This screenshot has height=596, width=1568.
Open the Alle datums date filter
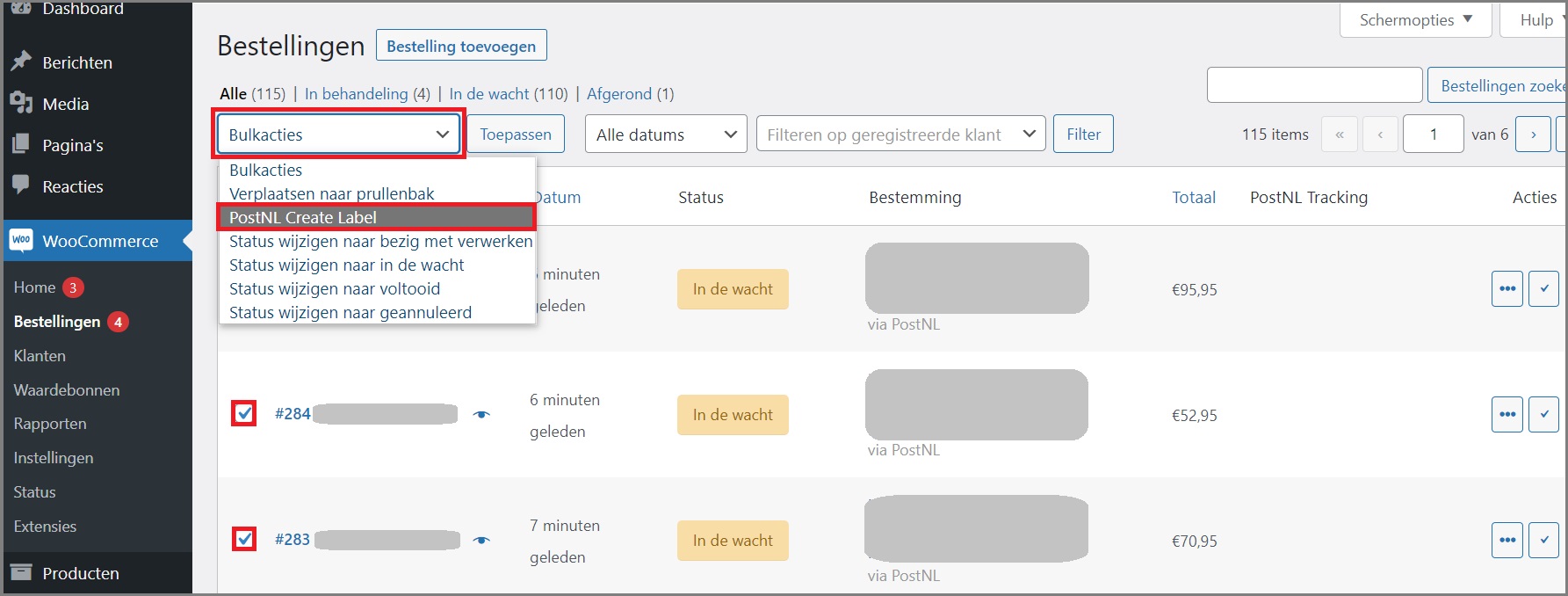[665, 134]
